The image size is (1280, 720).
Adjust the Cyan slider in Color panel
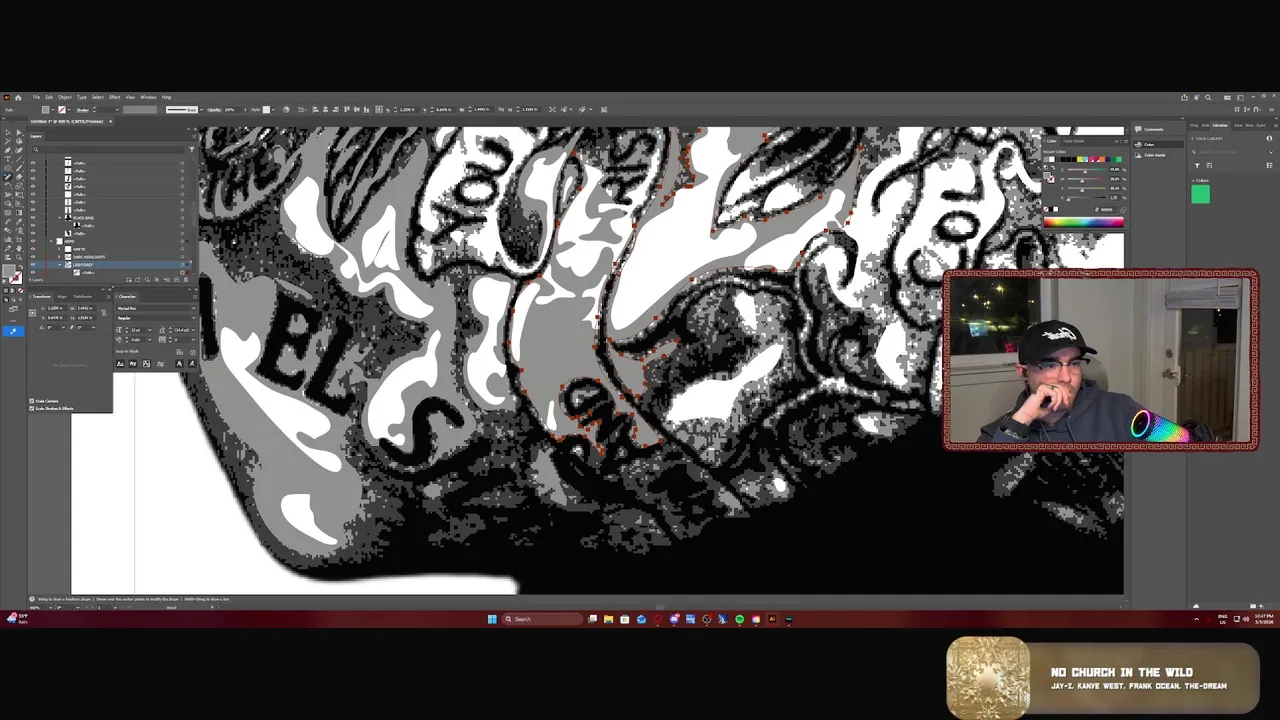(1086, 170)
